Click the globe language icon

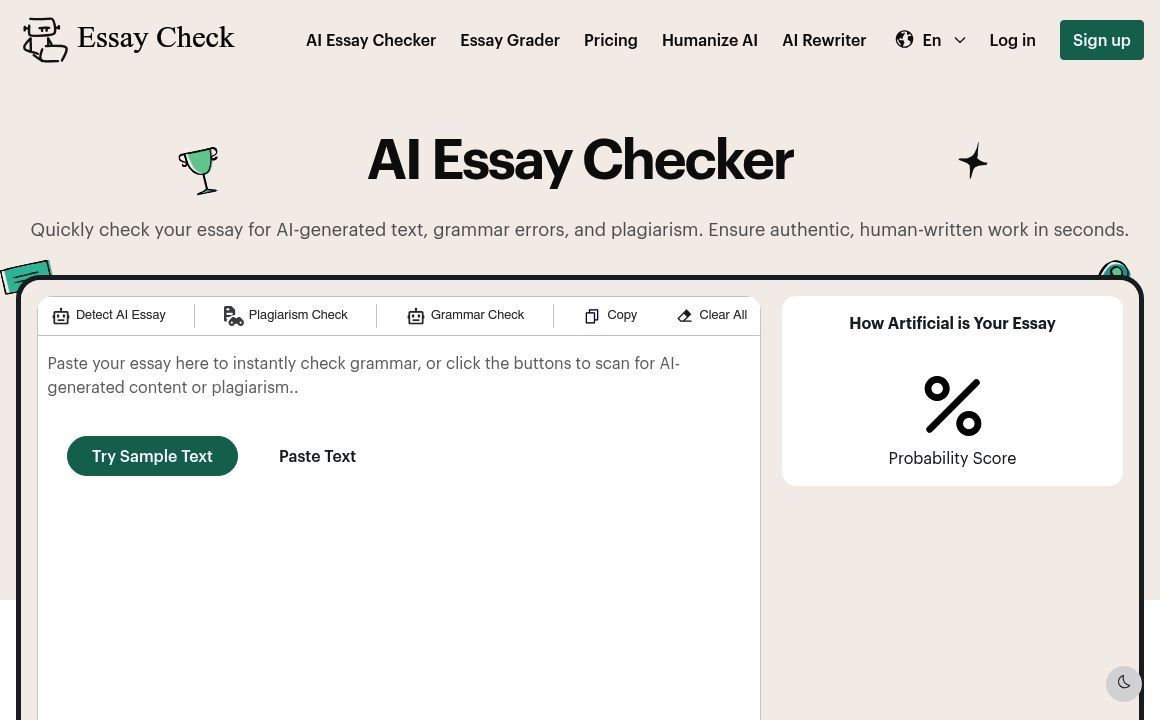904,39
